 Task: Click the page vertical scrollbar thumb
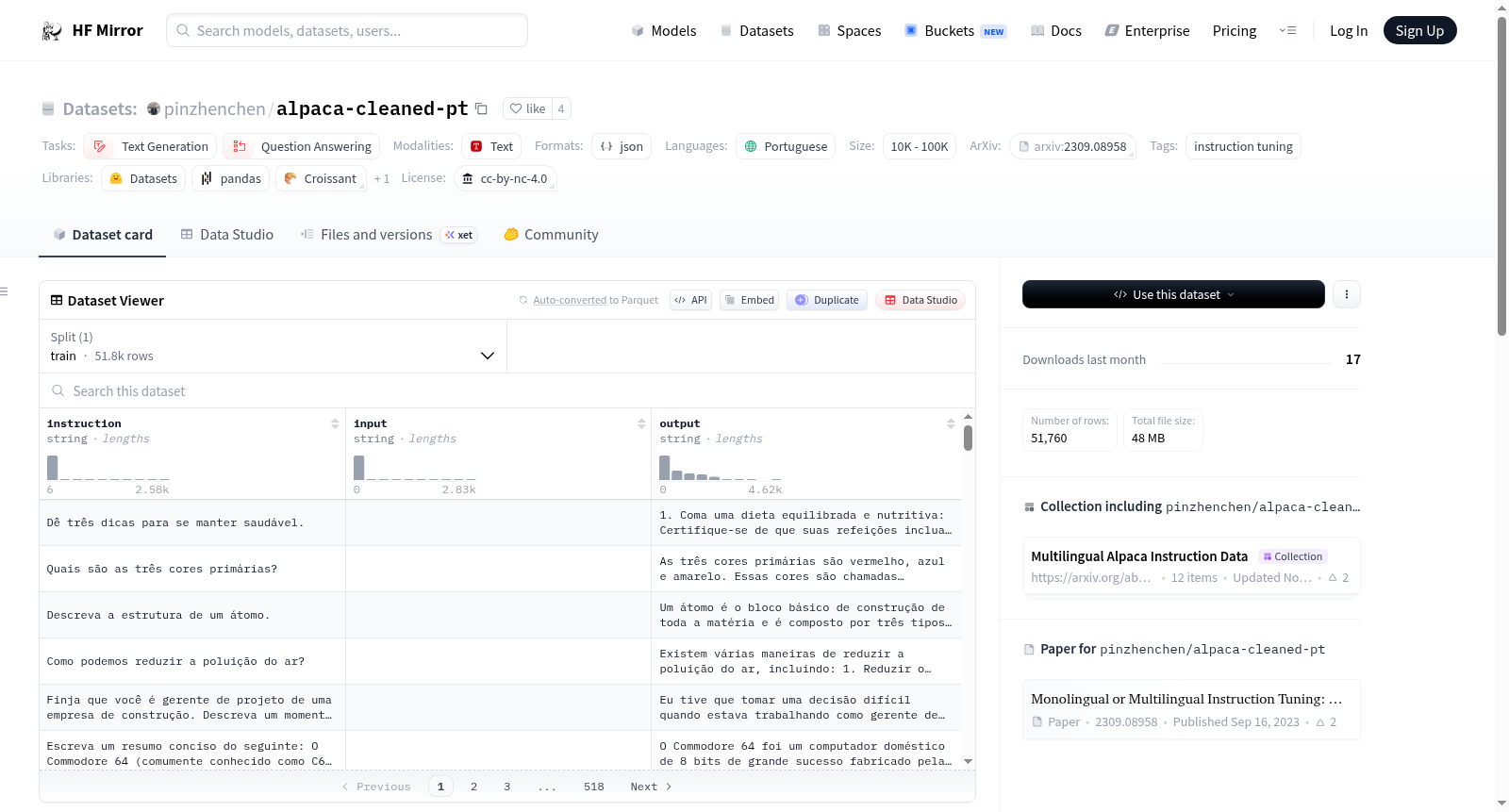click(1501, 176)
